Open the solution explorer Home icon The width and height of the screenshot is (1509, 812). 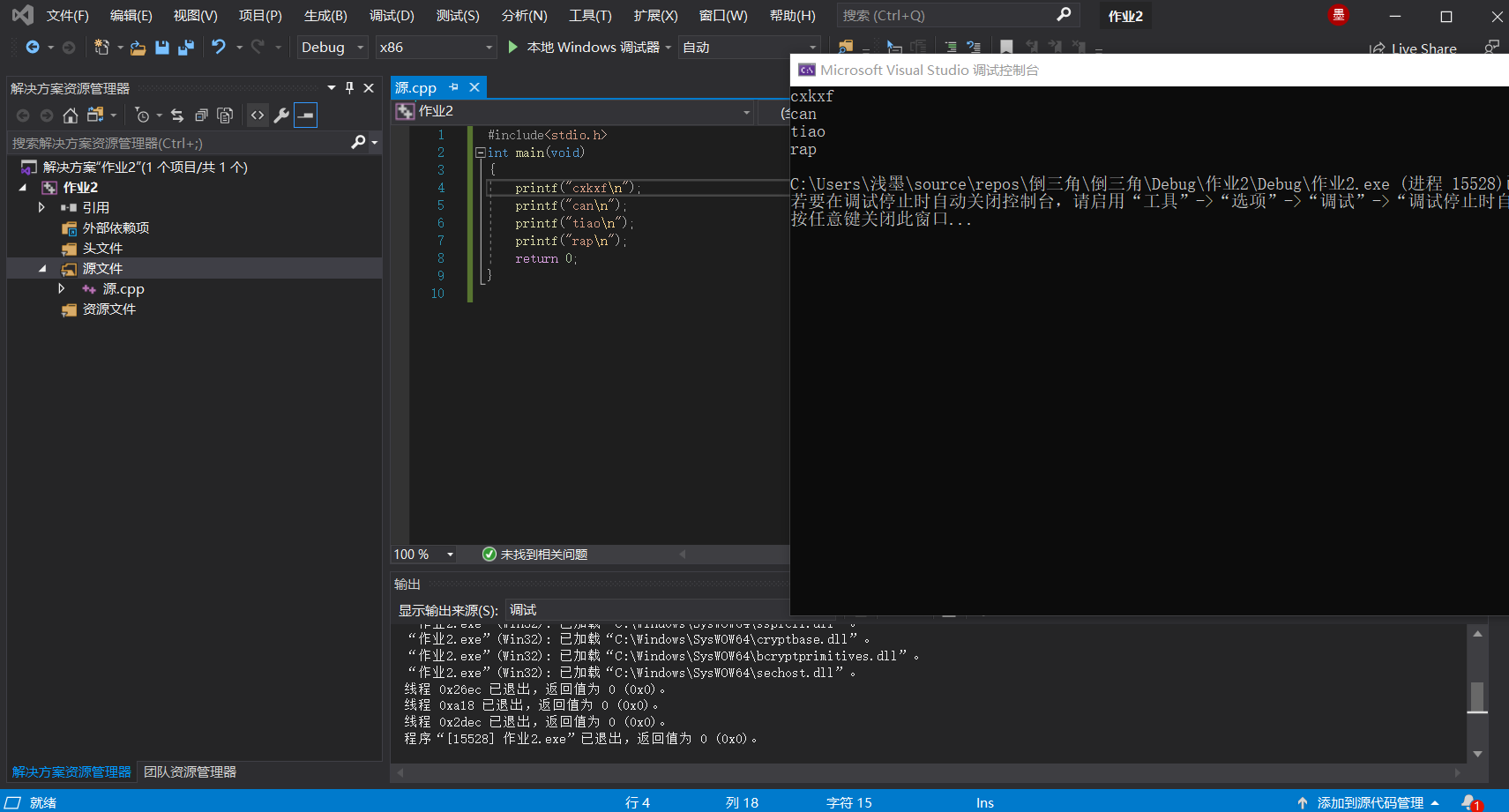[71, 115]
